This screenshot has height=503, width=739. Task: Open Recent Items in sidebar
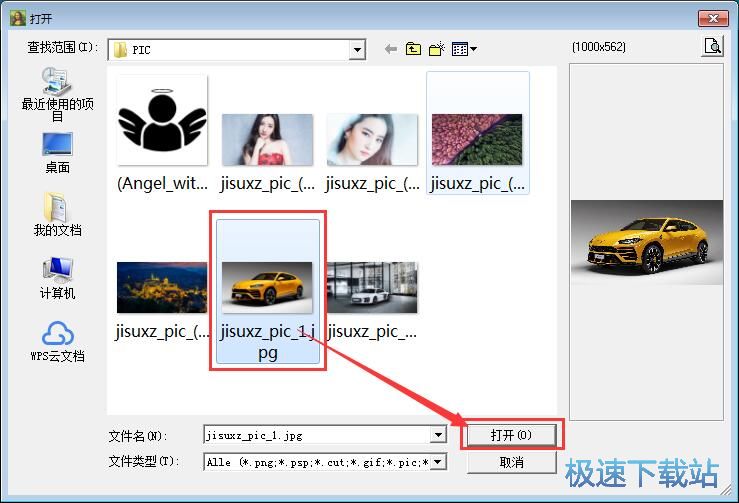(57, 92)
